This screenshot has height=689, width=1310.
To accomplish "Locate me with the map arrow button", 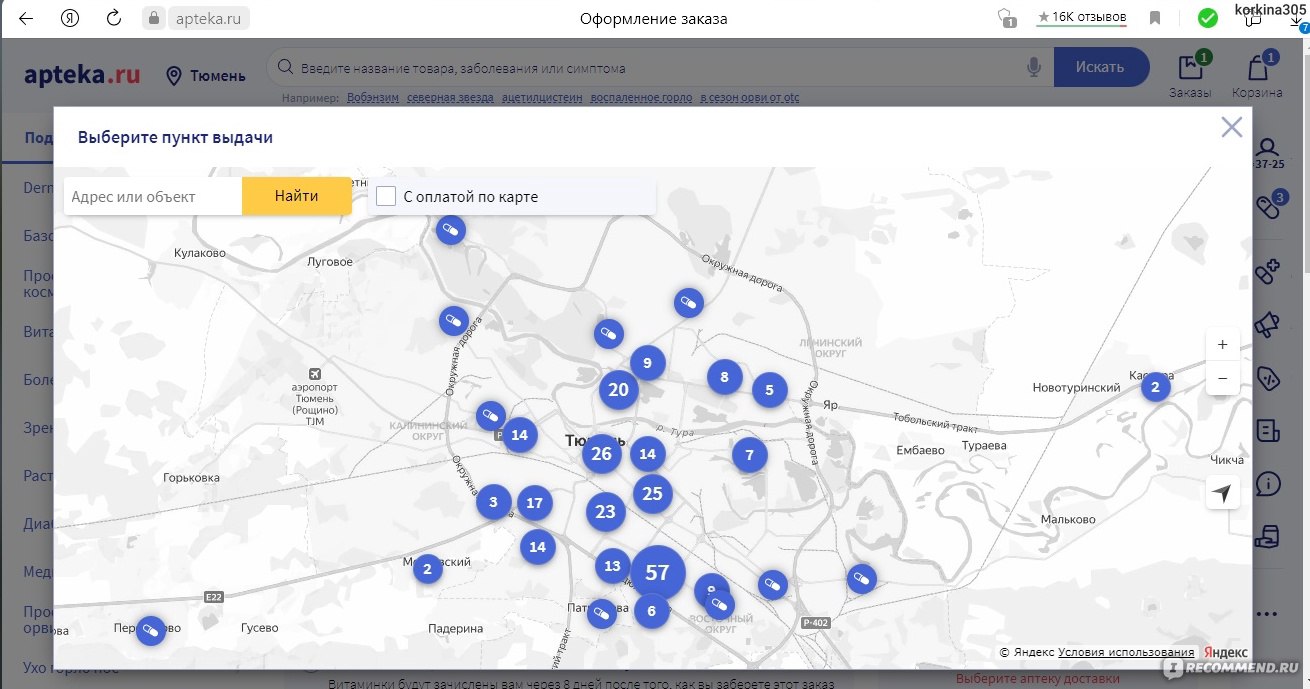I will [x=1222, y=492].
